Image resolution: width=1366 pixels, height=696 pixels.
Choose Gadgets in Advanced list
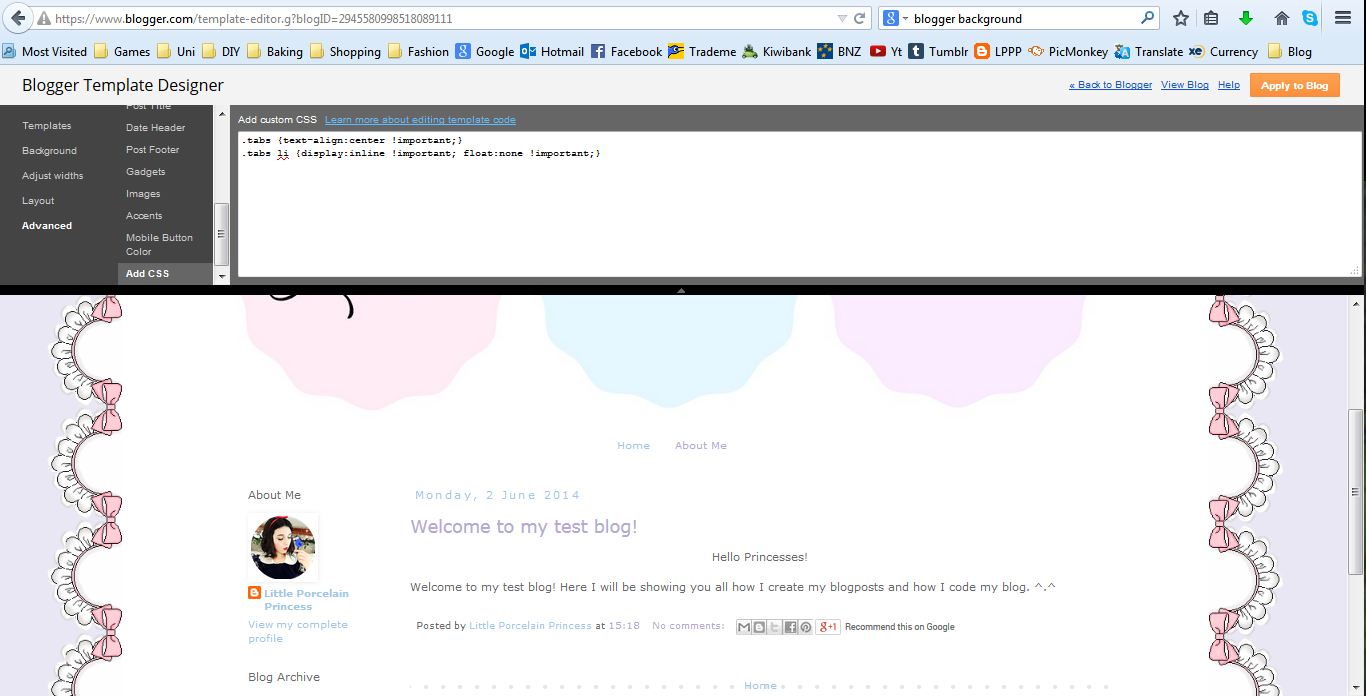[146, 172]
